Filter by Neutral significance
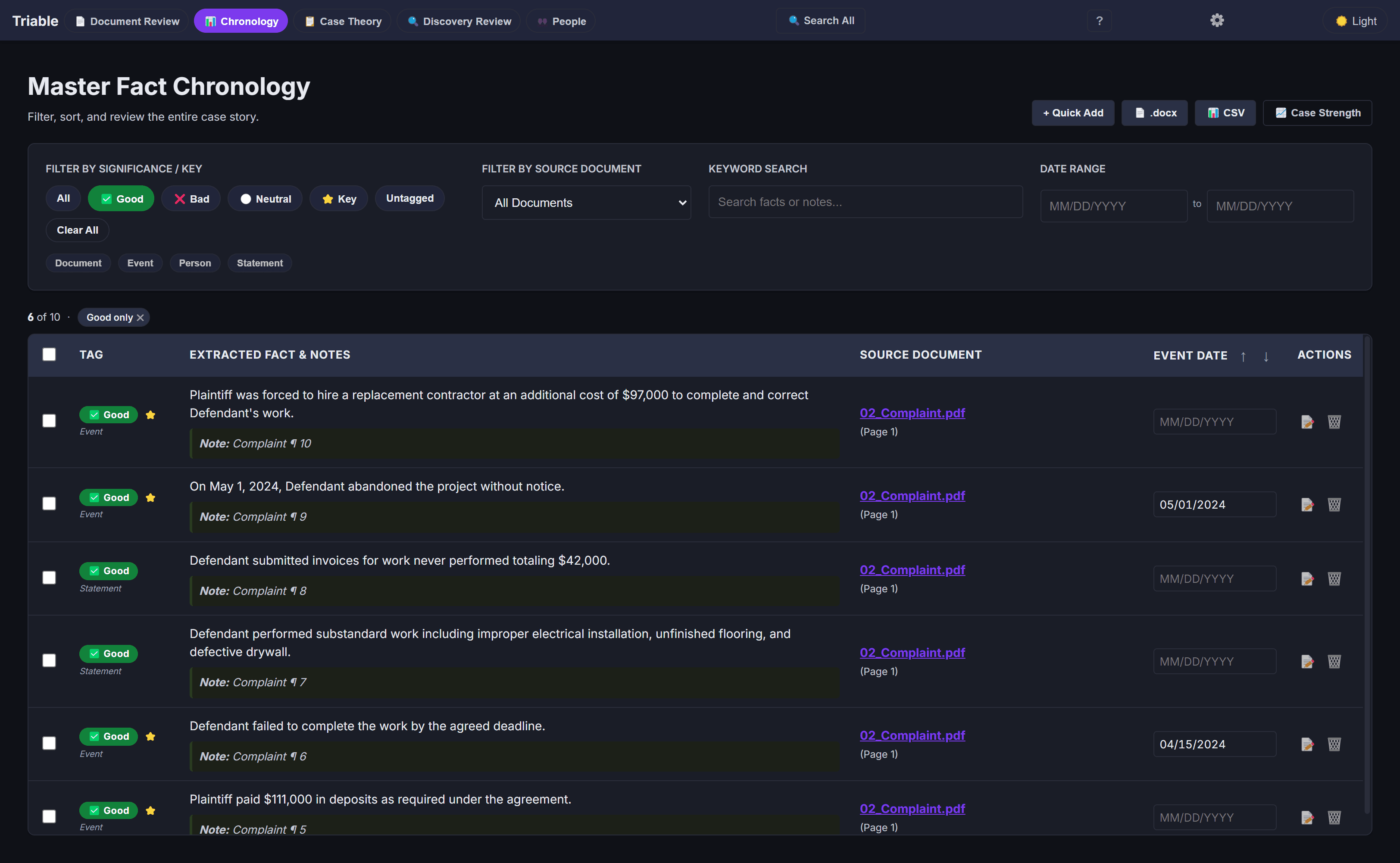This screenshot has width=1400, height=863. pyautogui.click(x=266, y=199)
